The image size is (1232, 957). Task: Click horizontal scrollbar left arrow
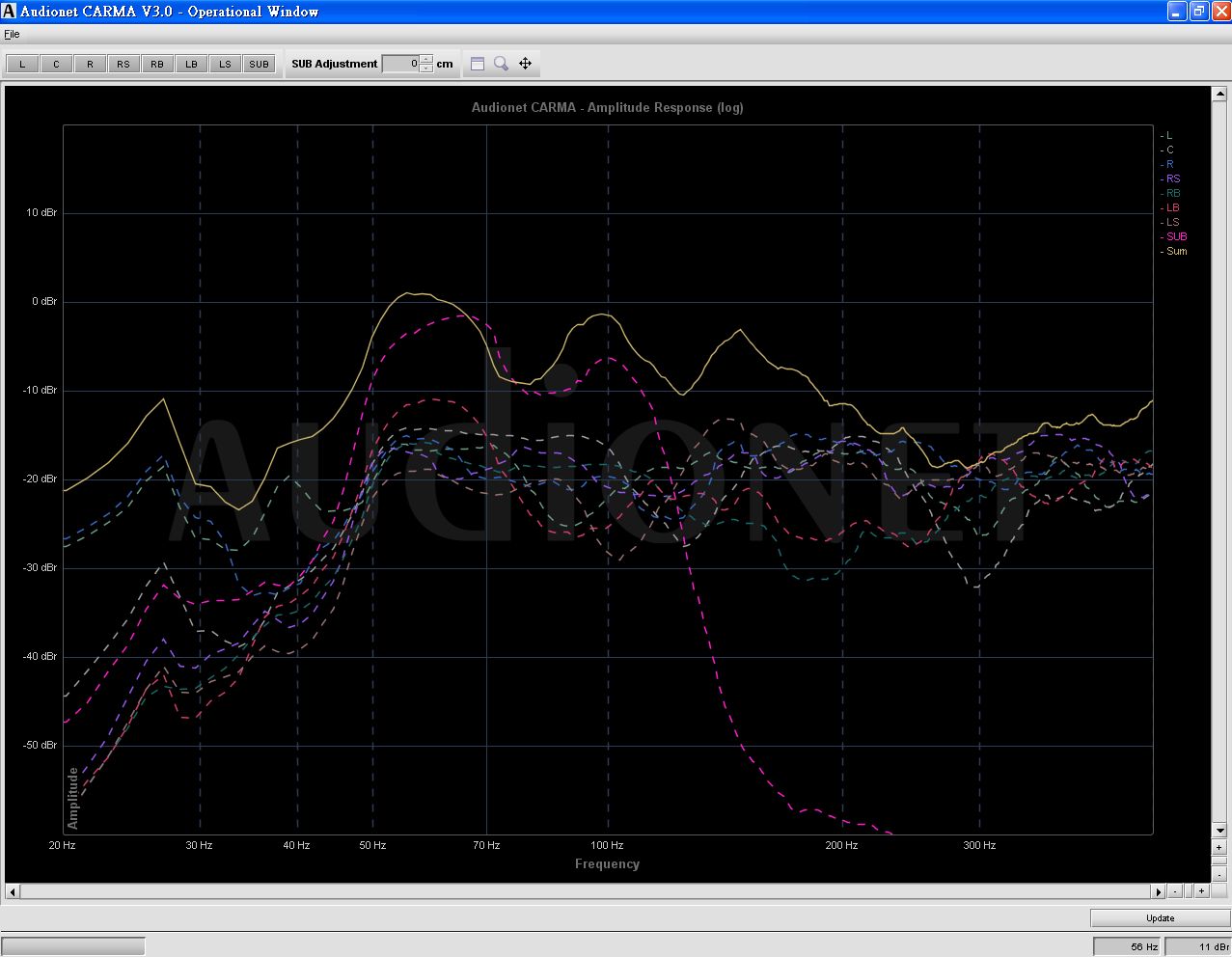pyautogui.click(x=13, y=891)
